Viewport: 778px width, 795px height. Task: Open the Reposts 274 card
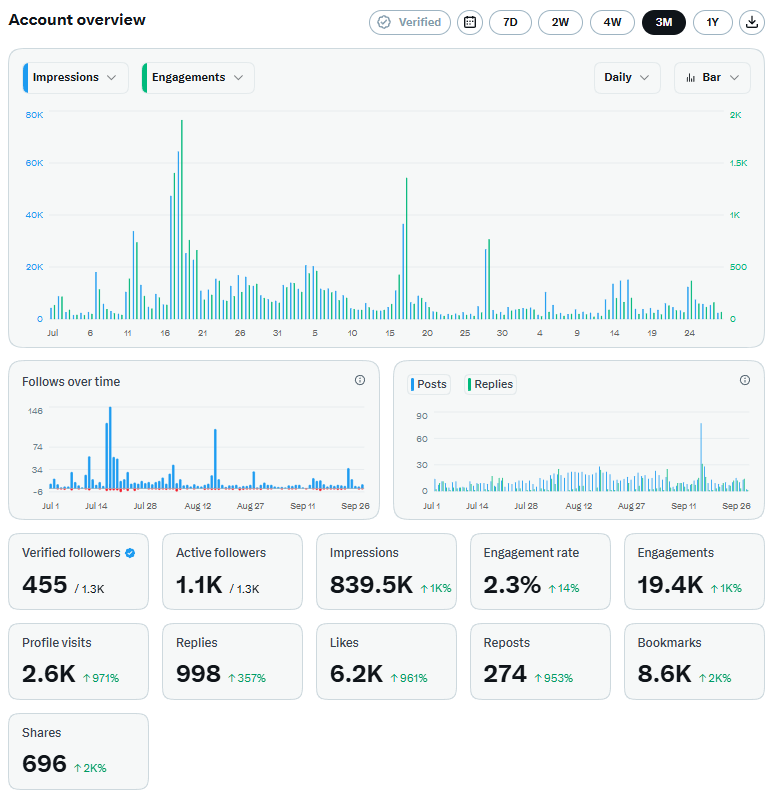tap(540, 662)
